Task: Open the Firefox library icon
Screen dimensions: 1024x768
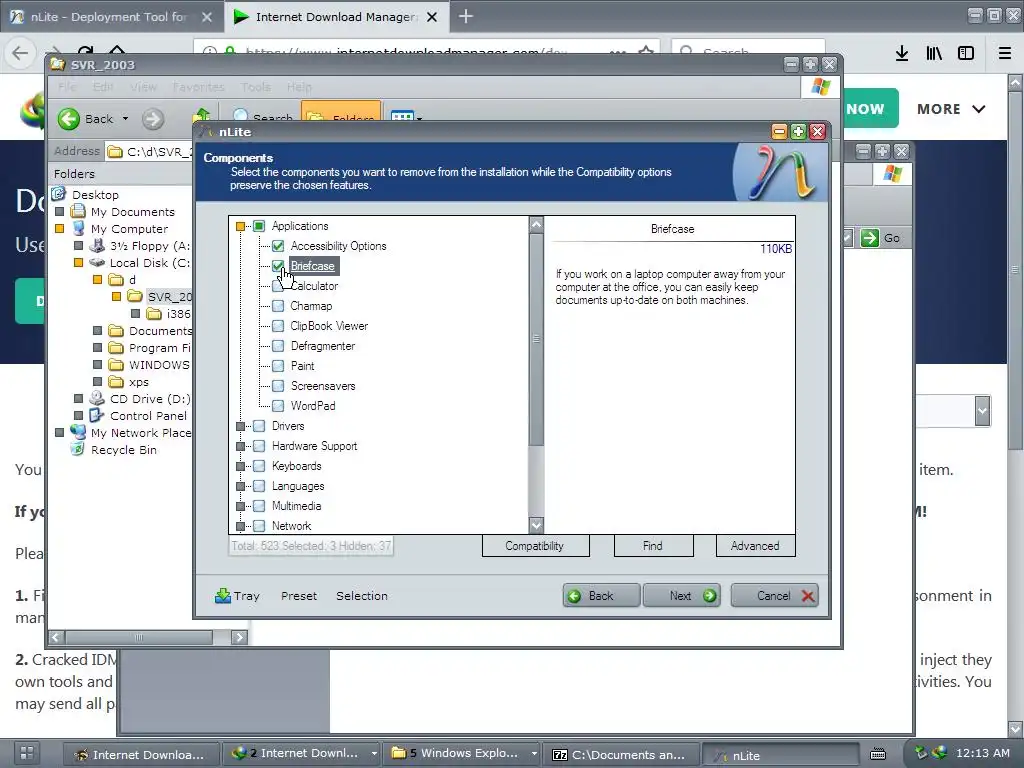Action: click(934, 53)
